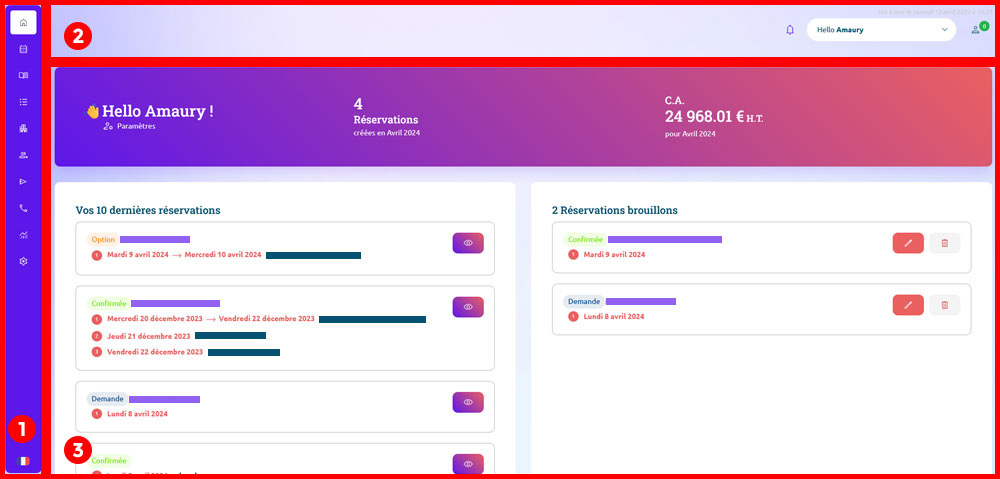Viewport: 1000px width, 479px height.
Task: View the Option reservation with eye button
Action: 468,243
